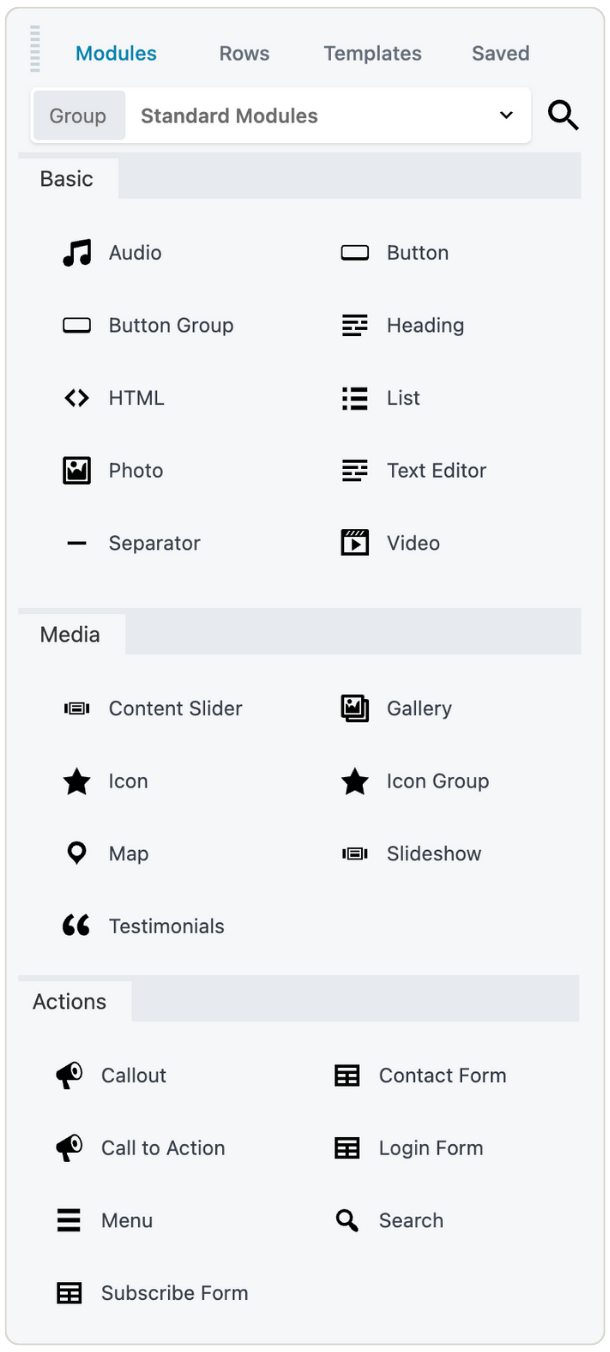610x1352 pixels.
Task: Select the Icon module star icon
Action: 76,781
